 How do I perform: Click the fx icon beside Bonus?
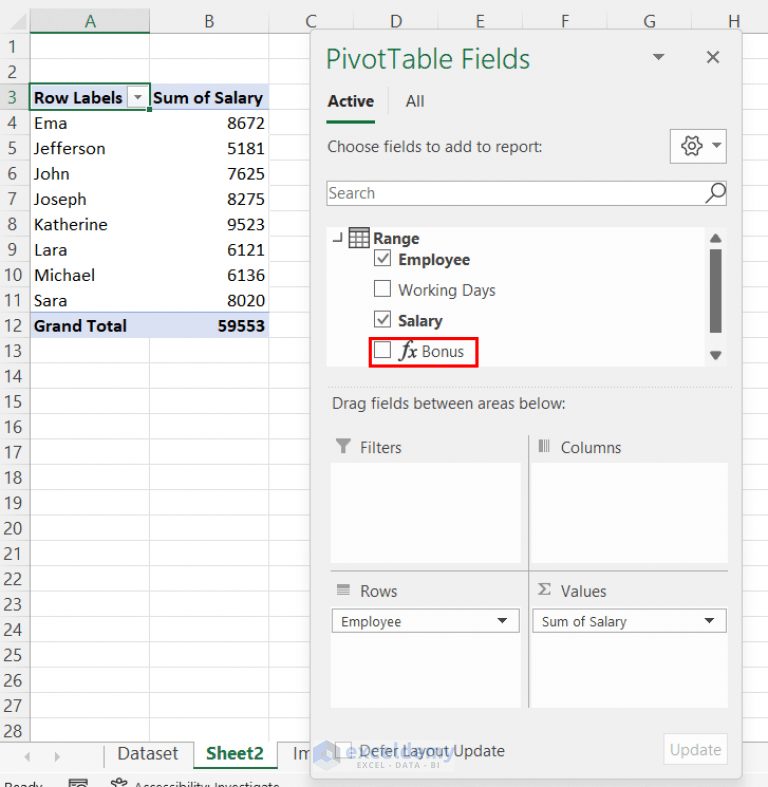(408, 350)
